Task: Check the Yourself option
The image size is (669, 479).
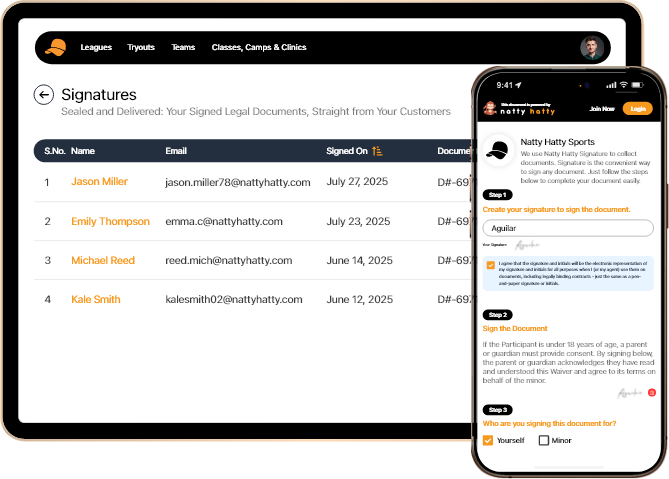Action: tap(488, 440)
